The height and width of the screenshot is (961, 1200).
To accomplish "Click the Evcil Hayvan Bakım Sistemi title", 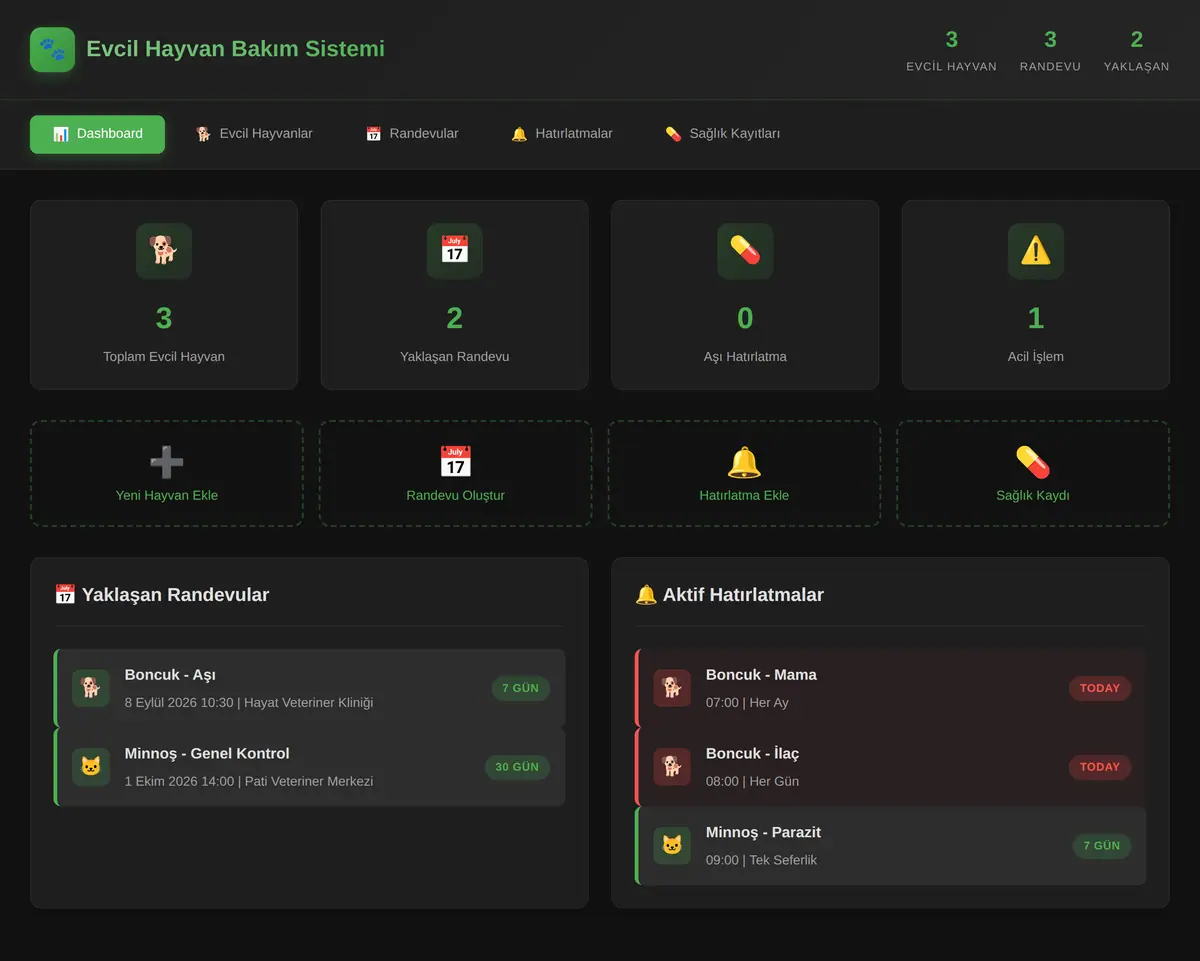I will pos(235,49).
